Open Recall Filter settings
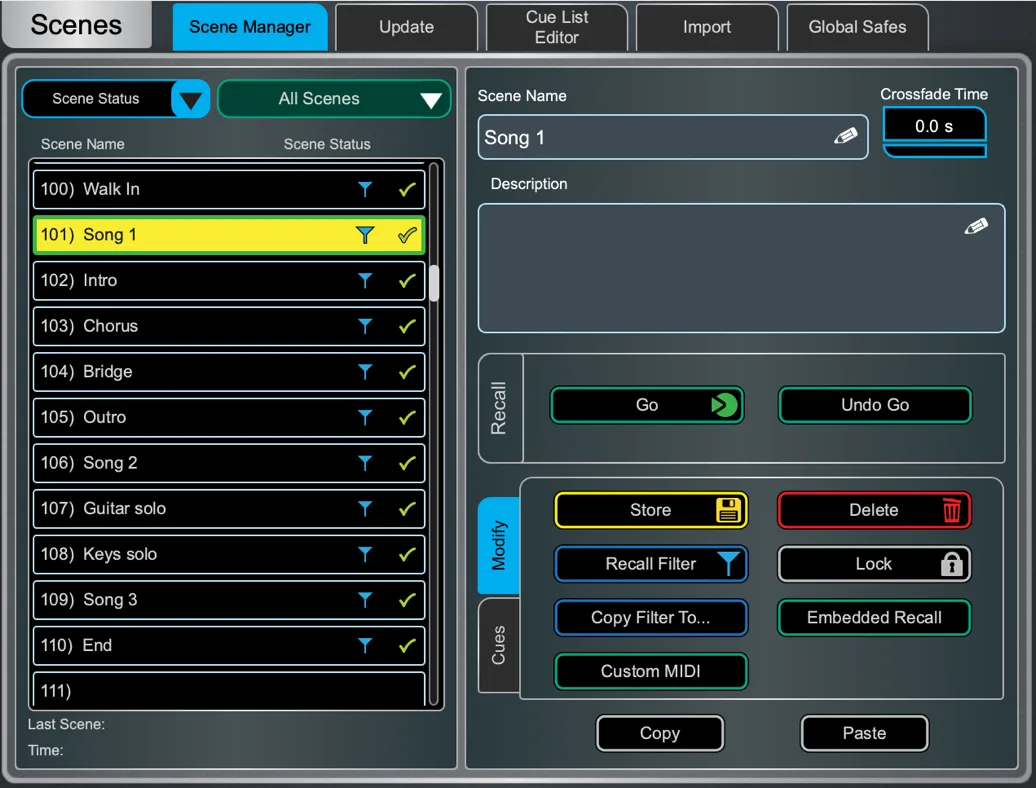This screenshot has height=788, width=1036. pos(651,563)
